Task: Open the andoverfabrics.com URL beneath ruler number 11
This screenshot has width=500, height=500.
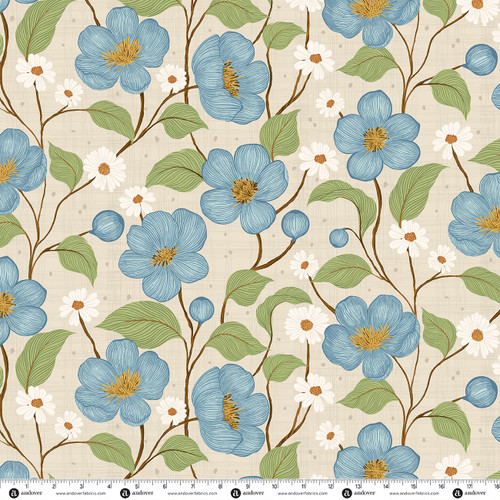Action: click(303, 493)
